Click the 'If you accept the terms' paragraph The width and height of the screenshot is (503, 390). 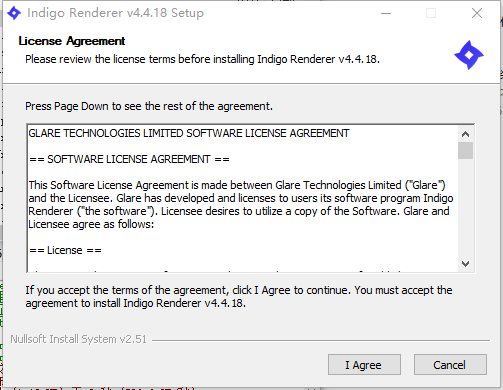tap(239, 297)
